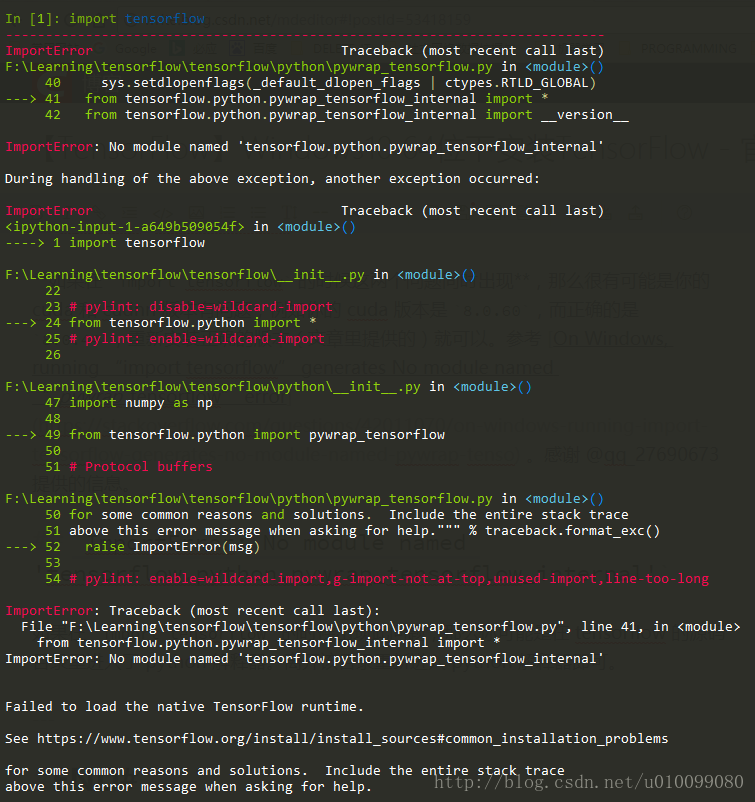Click 'ctypes.RTLD_GLOBAL' in line 40
The height and width of the screenshot is (802, 755).
[x=517, y=83]
